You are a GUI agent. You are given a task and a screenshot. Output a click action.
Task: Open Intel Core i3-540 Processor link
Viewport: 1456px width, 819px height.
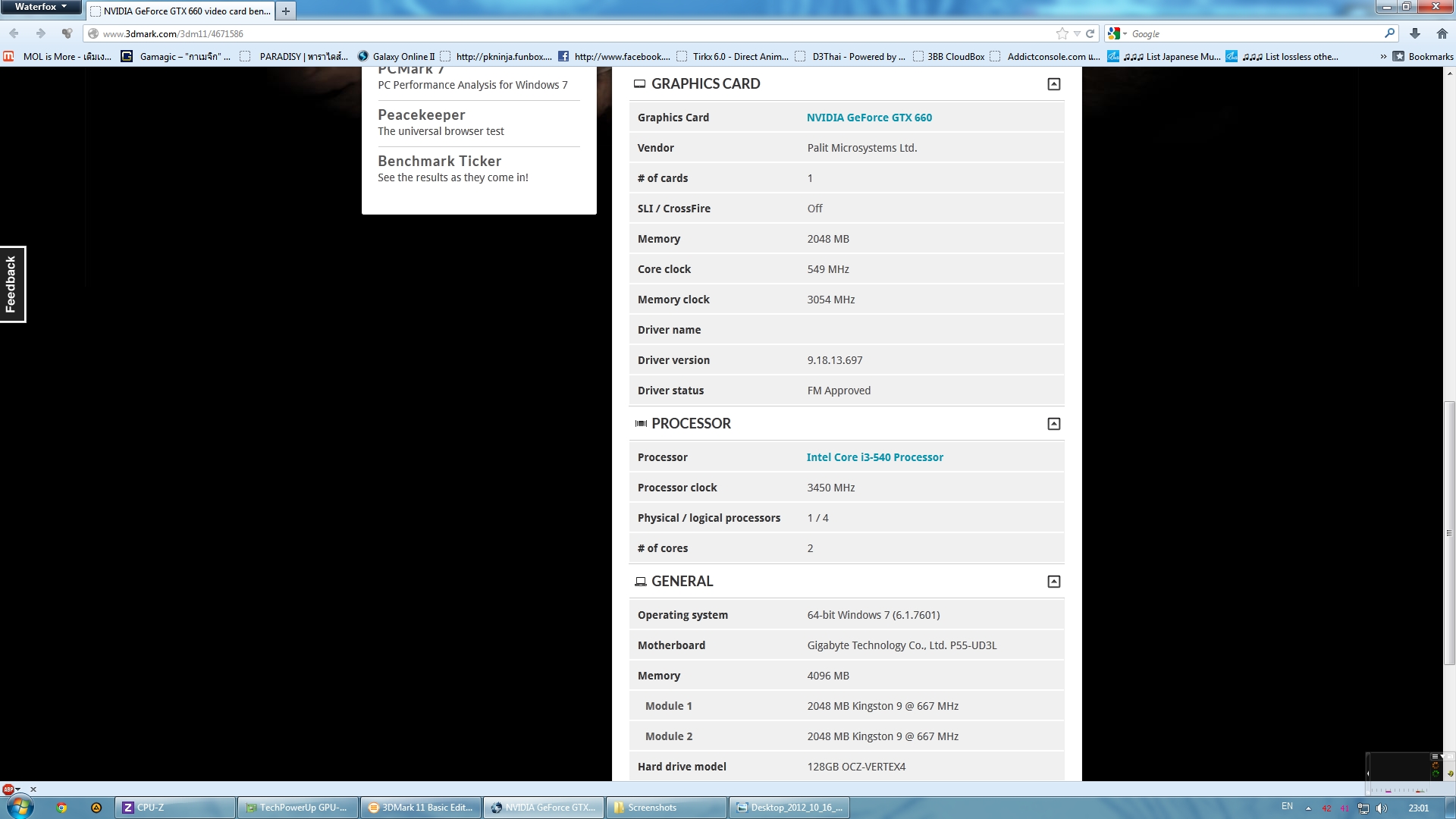pyautogui.click(x=874, y=457)
